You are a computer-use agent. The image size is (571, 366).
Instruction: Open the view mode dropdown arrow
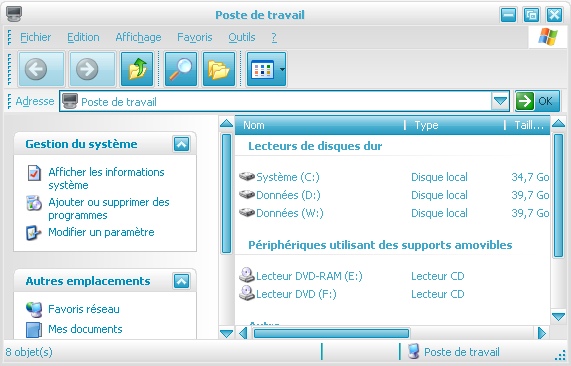click(282, 69)
